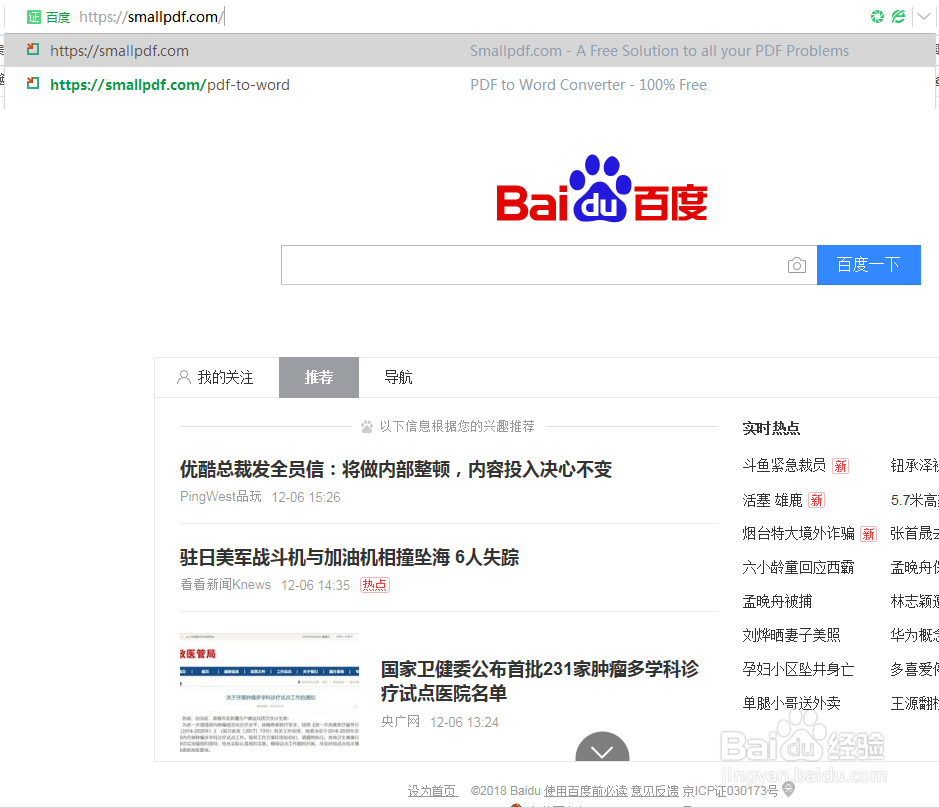Open hot topic 斗鱼紧急裁员
The image size is (939, 808).
point(784,465)
